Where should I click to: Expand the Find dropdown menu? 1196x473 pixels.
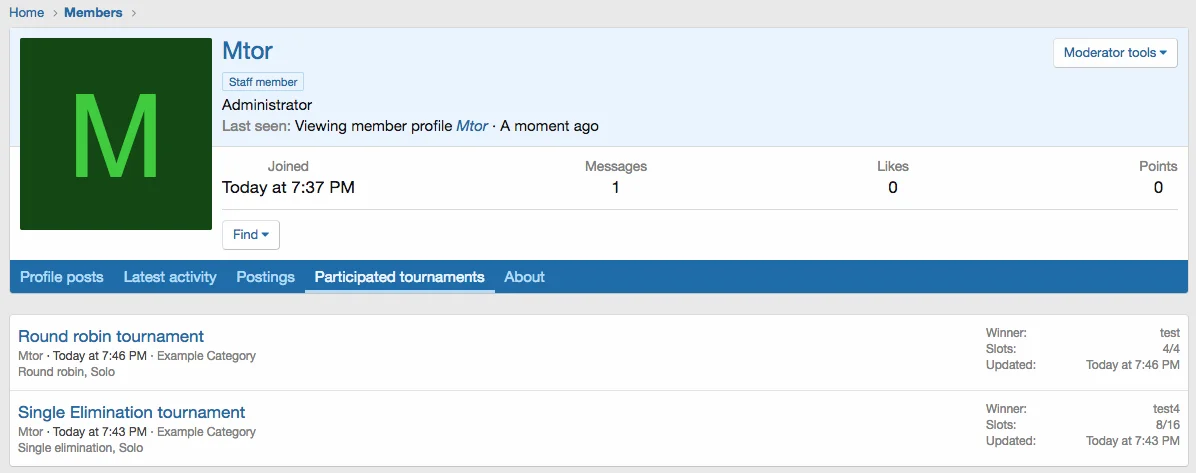click(x=250, y=235)
